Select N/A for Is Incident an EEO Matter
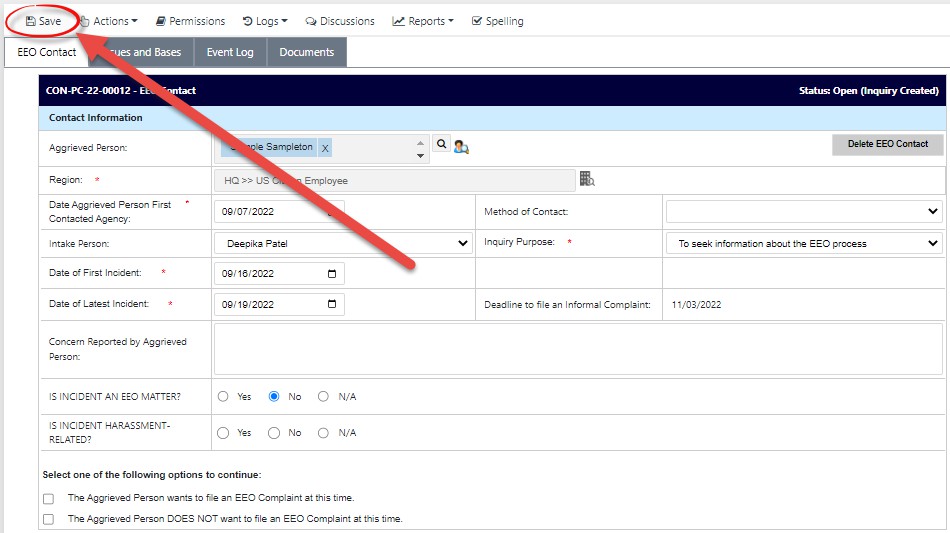 tap(324, 396)
